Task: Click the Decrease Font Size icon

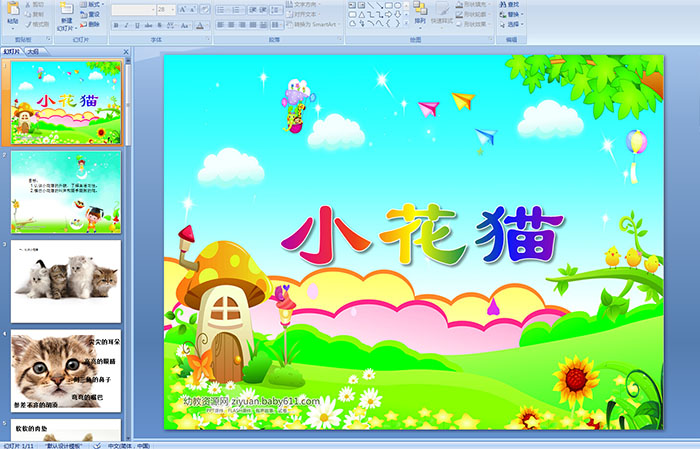Action: tap(193, 10)
